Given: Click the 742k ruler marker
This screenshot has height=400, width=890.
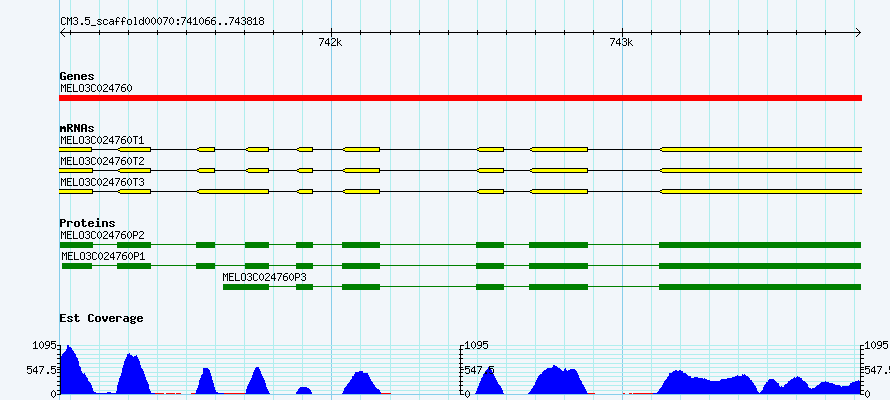Looking at the screenshot, I should tap(330, 43).
